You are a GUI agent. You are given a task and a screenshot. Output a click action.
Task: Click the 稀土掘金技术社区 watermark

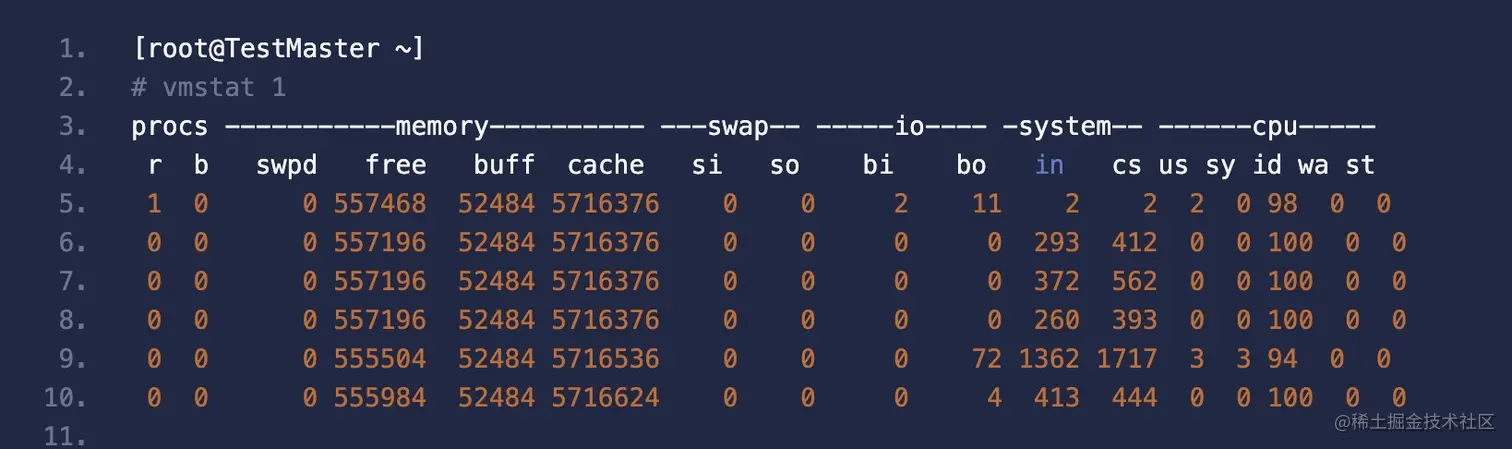point(1420,423)
